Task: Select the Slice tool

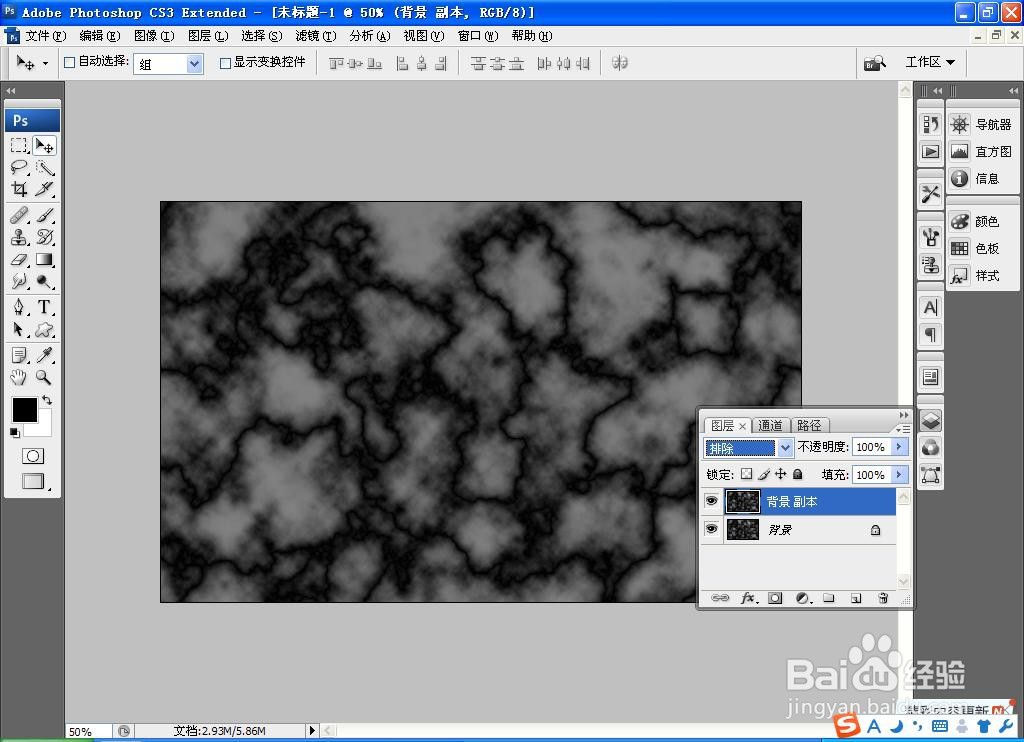Action: (44, 189)
